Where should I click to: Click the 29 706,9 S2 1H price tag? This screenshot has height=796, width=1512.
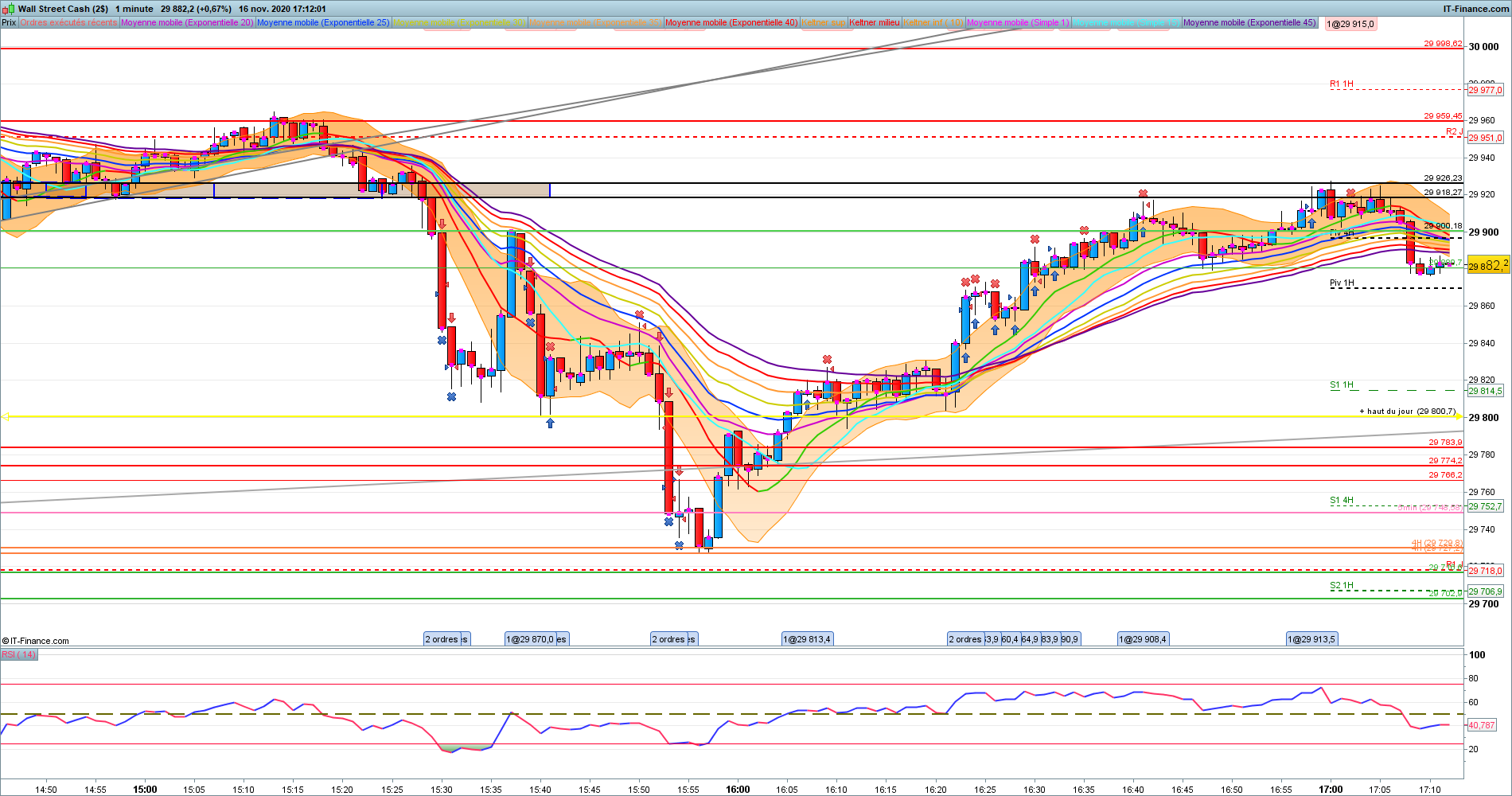[x=1486, y=591]
